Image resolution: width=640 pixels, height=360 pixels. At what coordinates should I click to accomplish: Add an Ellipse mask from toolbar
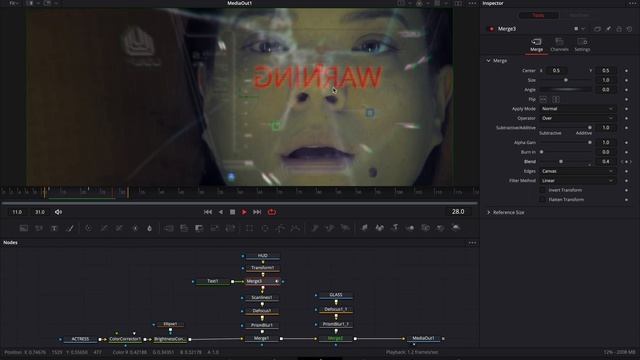[x=264, y=228]
